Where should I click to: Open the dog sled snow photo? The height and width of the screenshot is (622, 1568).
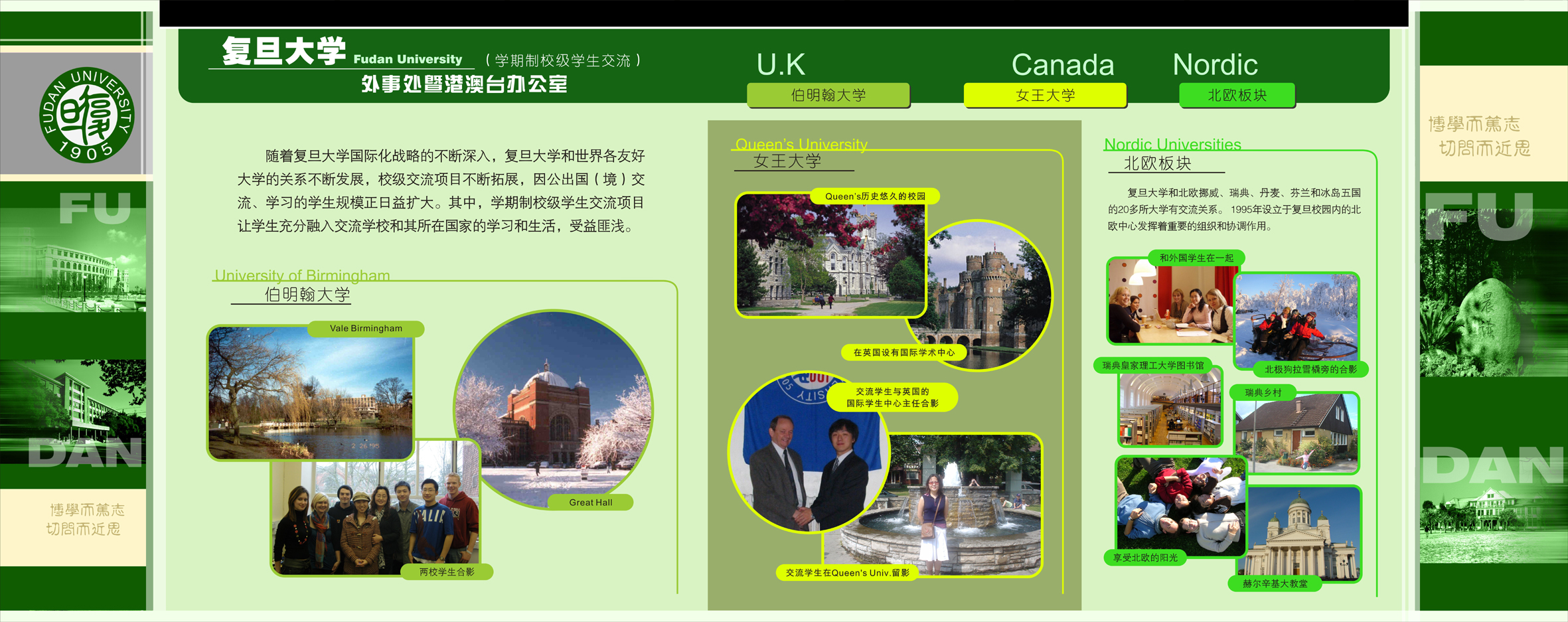[x=1296, y=317]
